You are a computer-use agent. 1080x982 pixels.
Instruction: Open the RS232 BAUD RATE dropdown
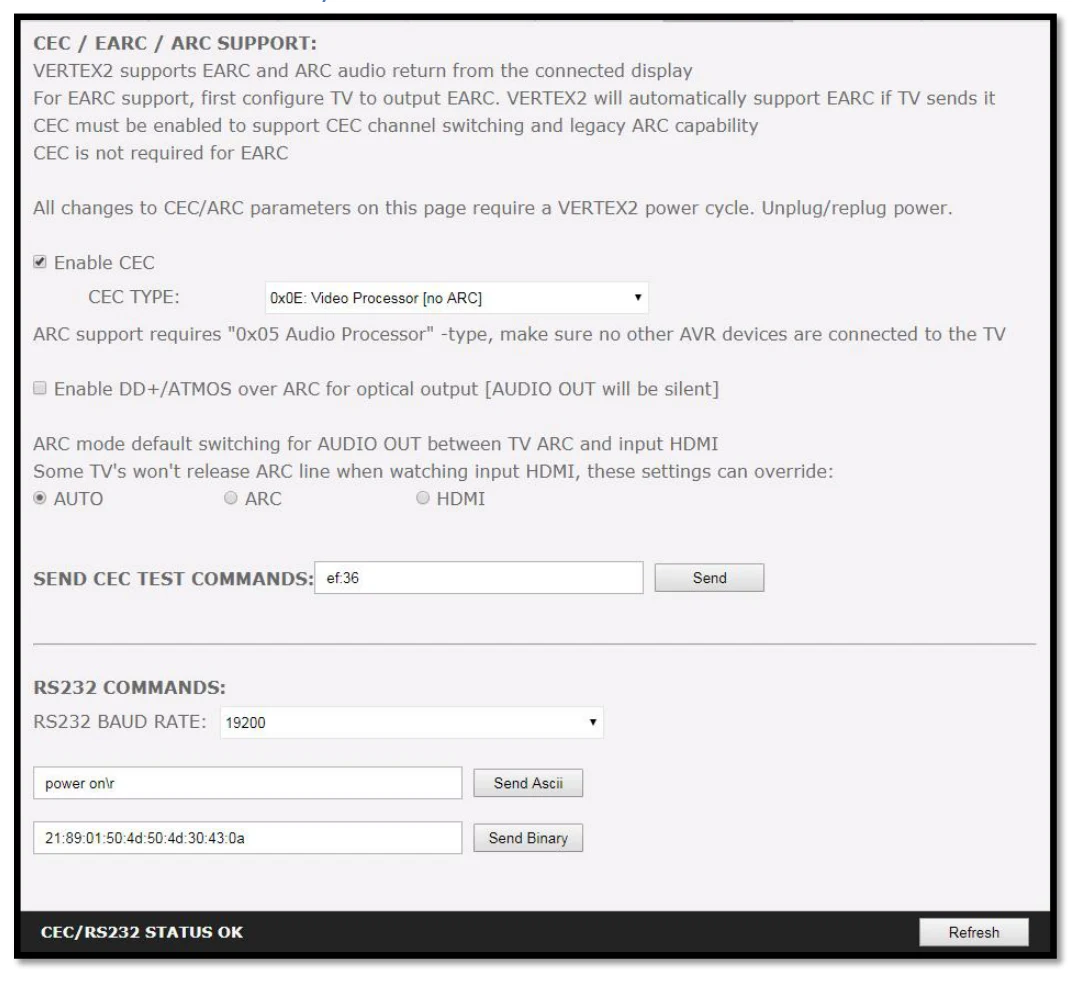[x=412, y=722]
